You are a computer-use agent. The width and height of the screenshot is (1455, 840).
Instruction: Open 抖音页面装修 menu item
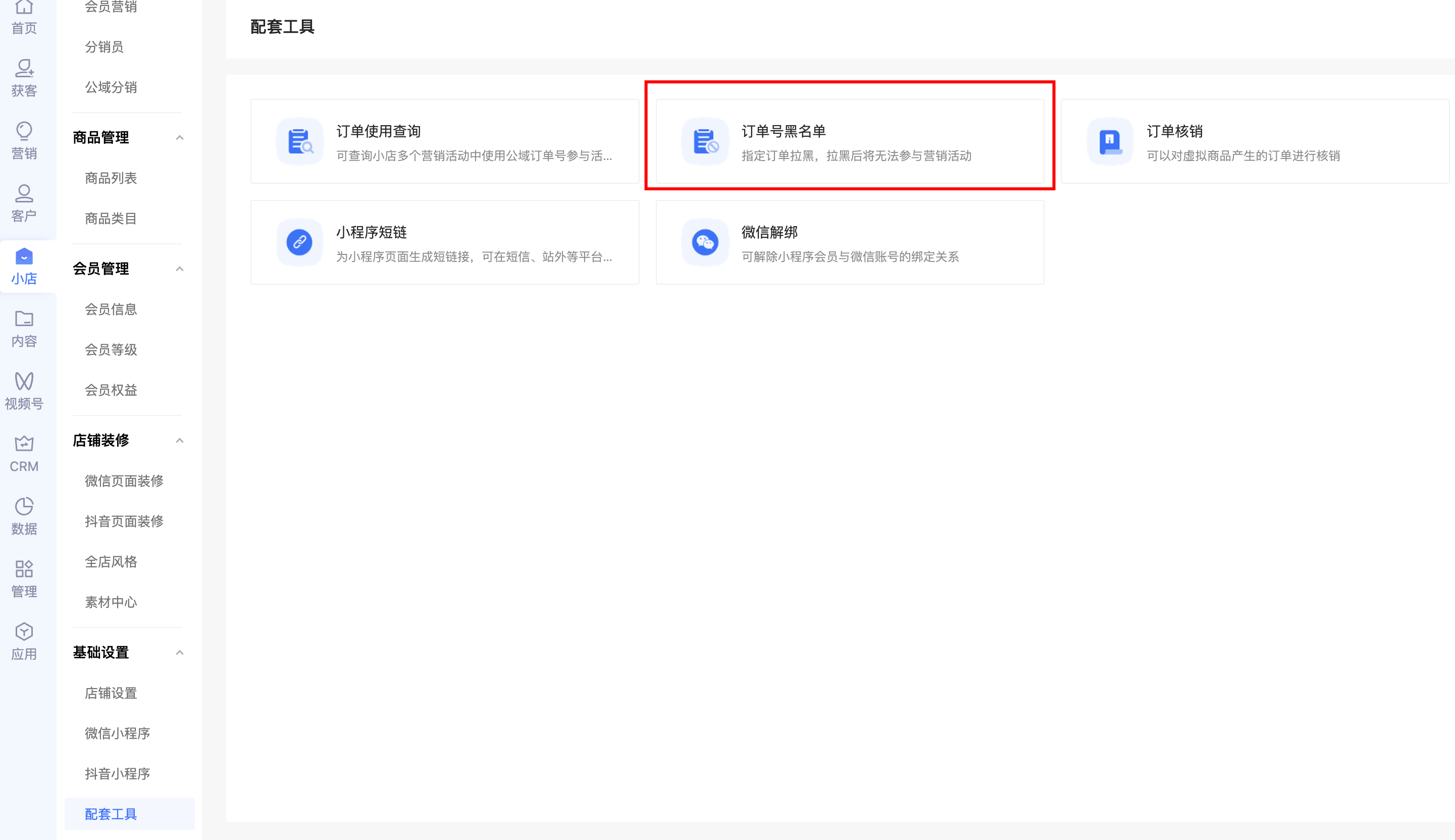click(124, 521)
